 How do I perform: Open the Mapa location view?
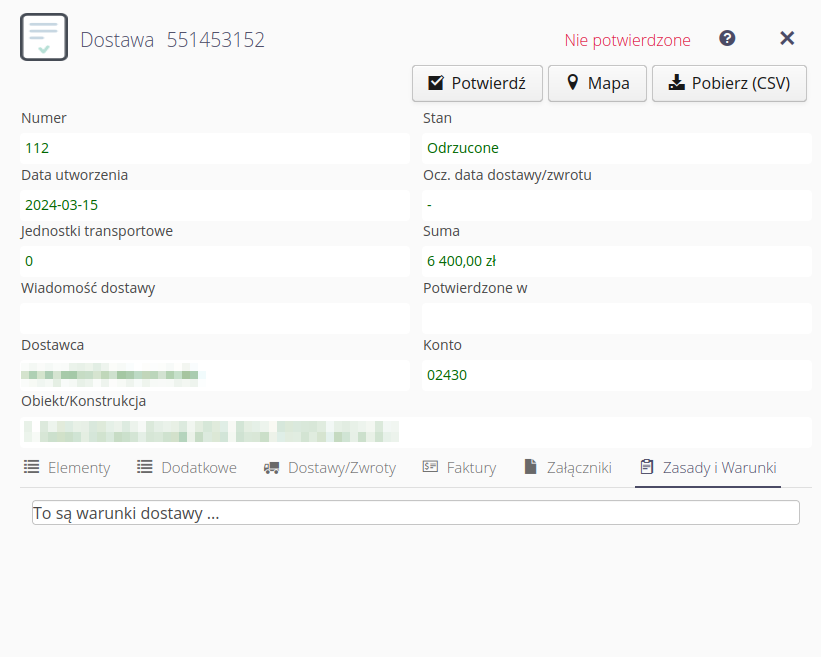(597, 83)
